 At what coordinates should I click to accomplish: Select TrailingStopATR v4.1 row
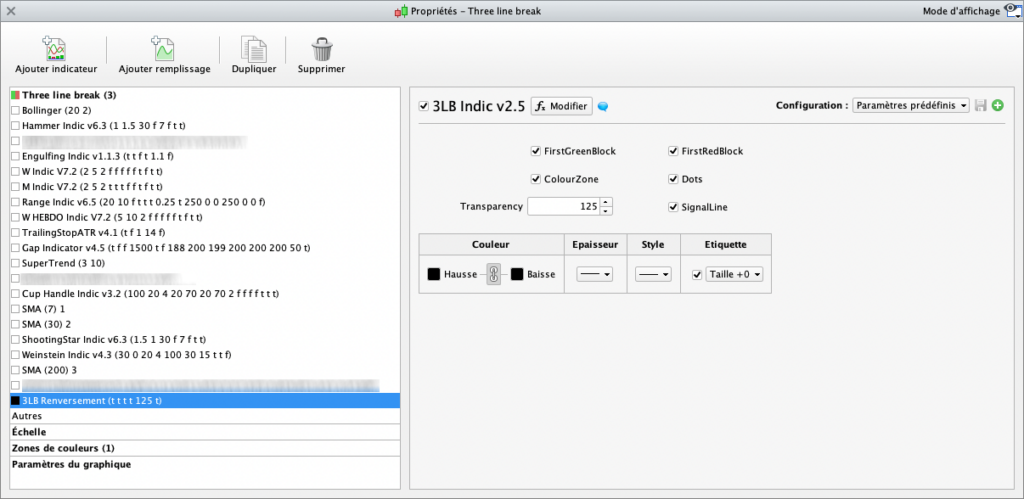(204, 233)
